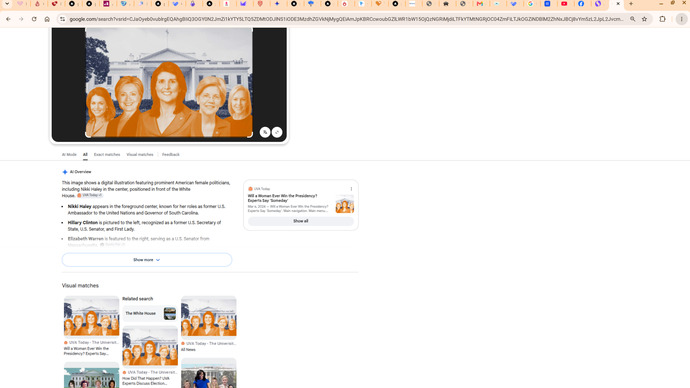This screenshot has height=388, width=690.
Task: Switch to AI Mode tab
Action: pyautogui.click(x=69, y=155)
